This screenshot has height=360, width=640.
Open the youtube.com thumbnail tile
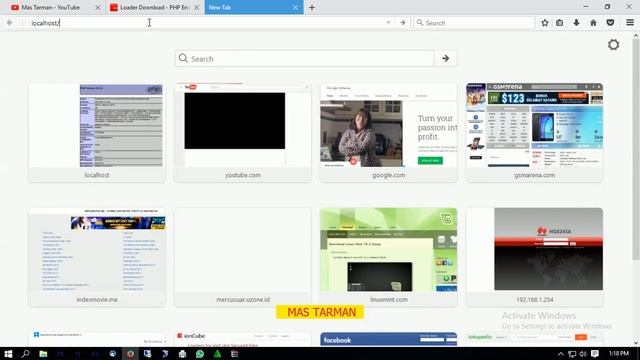pos(242,133)
